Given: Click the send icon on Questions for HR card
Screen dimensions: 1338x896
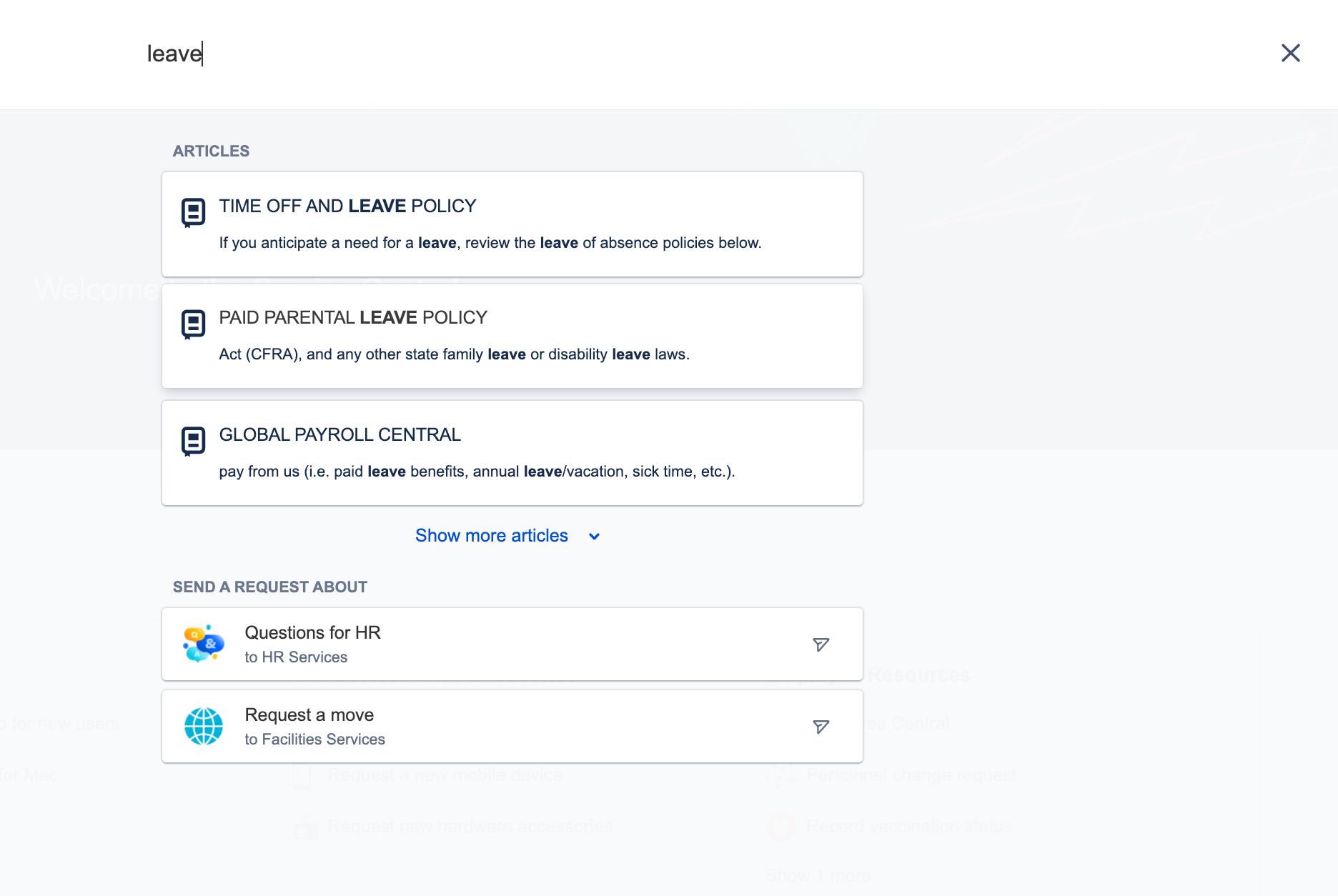Looking at the screenshot, I should [x=821, y=644].
